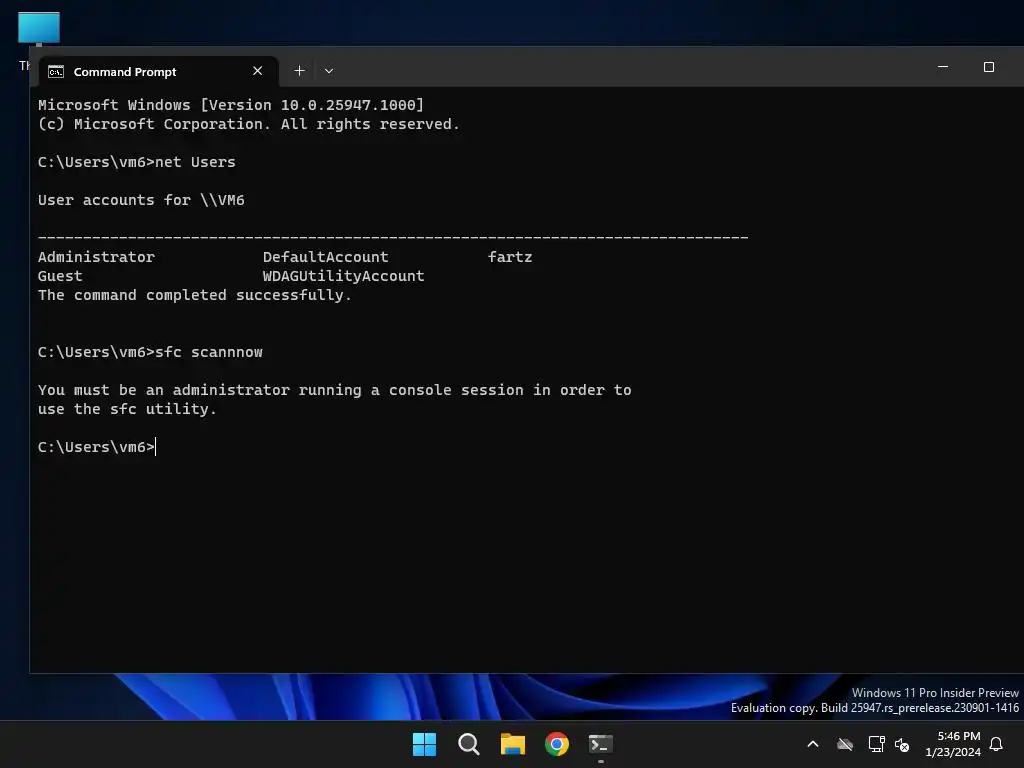Image resolution: width=1024 pixels, height=768 pixels.
Task: Open a new terminal tab with plus icon
Action: (x=299, y=71)
